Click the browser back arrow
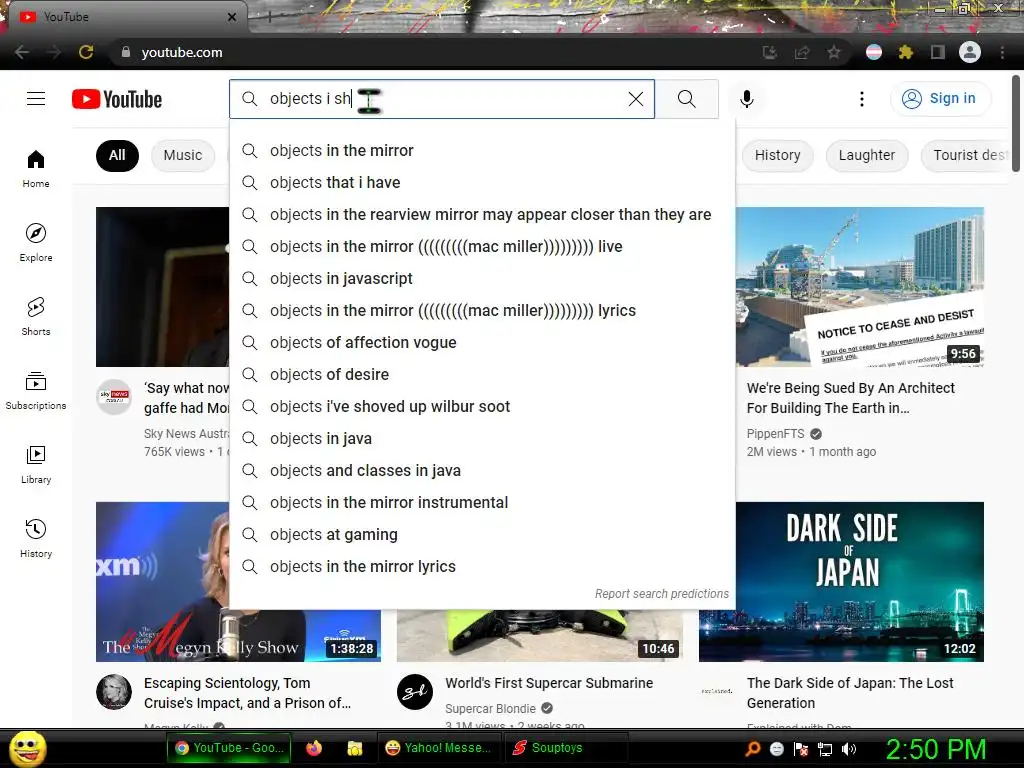1024x768 pixels. [22, 52]
